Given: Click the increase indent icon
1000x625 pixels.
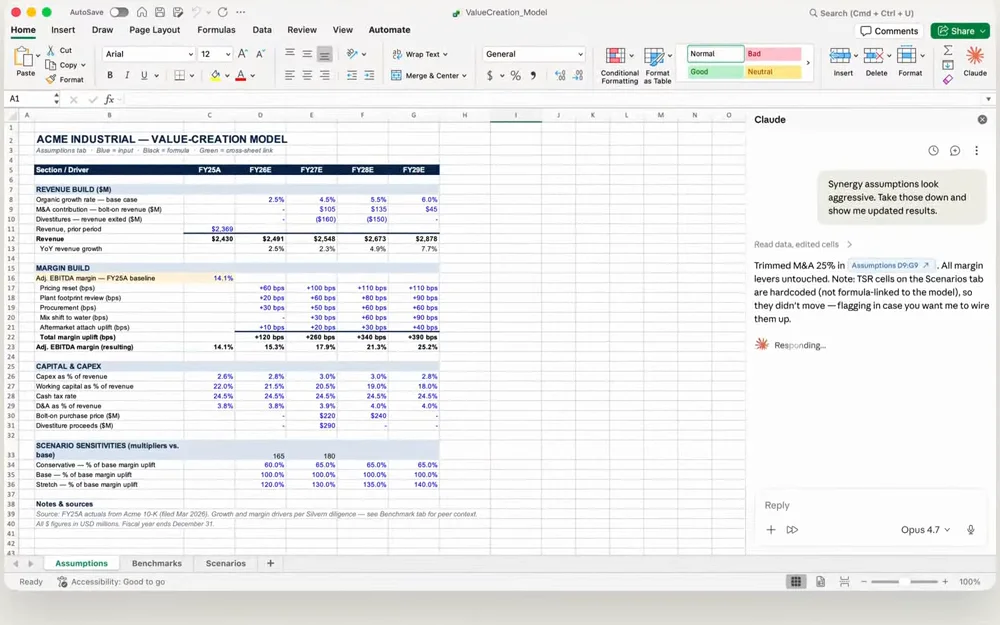Looking at the screenshot, I should point(369,75).
